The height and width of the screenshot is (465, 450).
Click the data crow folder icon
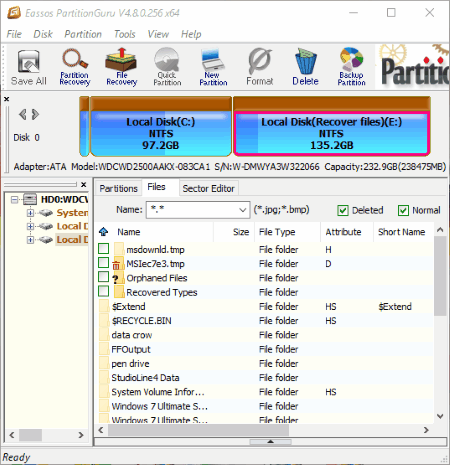[104, 335]
